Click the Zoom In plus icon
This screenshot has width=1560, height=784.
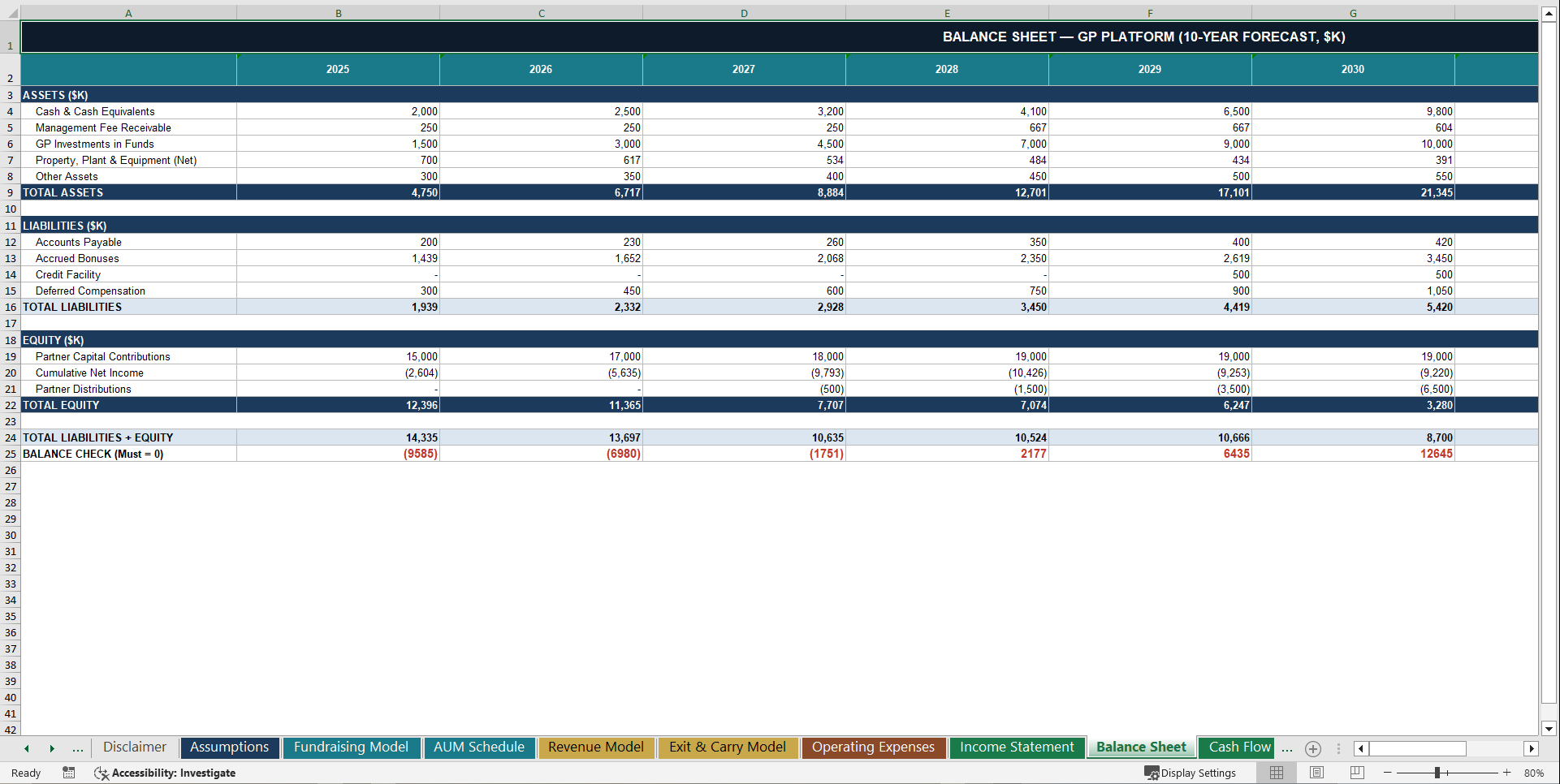[x=1507, y=773]
